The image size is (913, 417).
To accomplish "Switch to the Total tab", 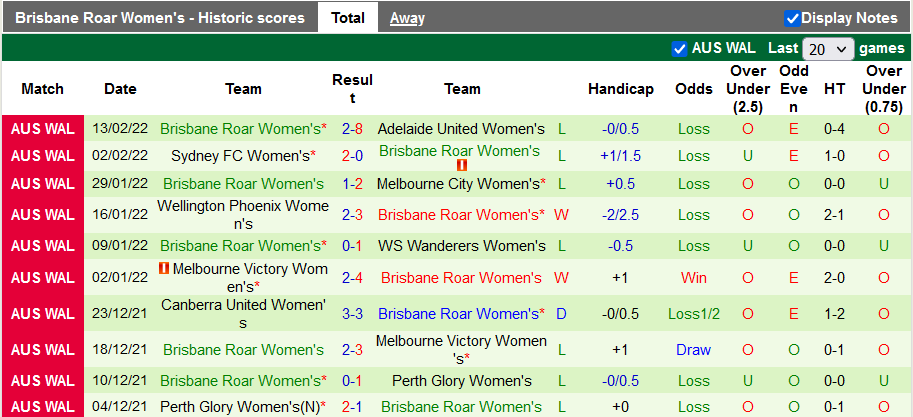I will point(347,18).
